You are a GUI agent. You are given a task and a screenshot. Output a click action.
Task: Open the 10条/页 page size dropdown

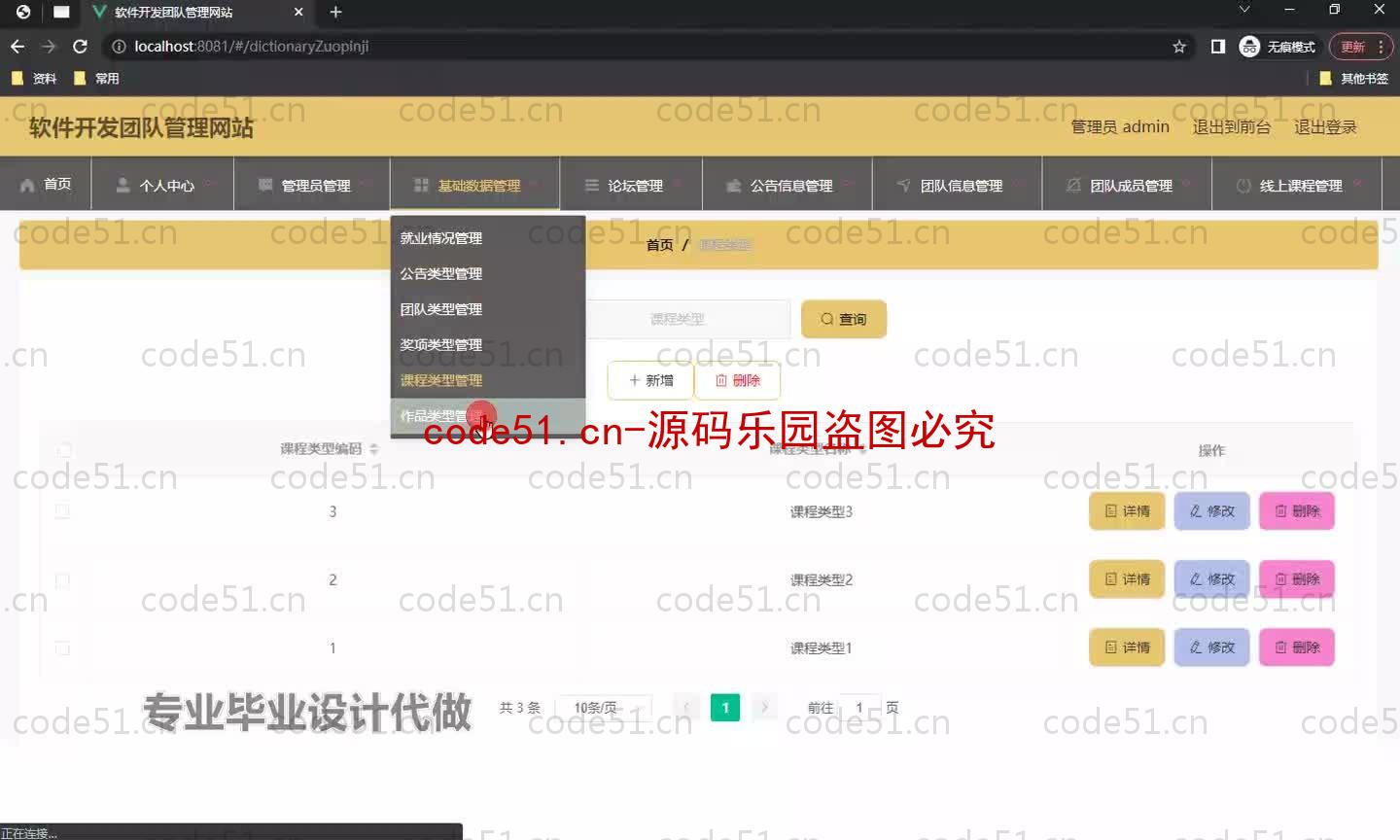[x=603, y=708]
